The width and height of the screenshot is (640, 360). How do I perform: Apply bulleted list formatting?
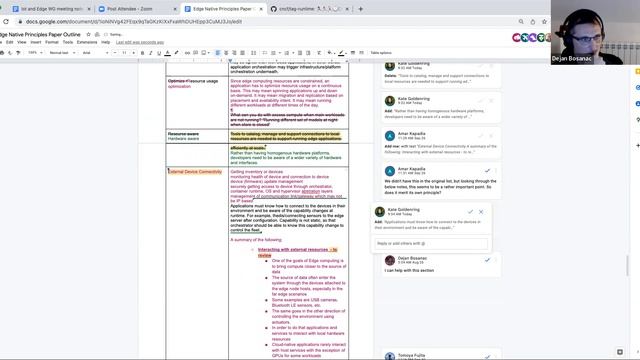pos(273,53)
